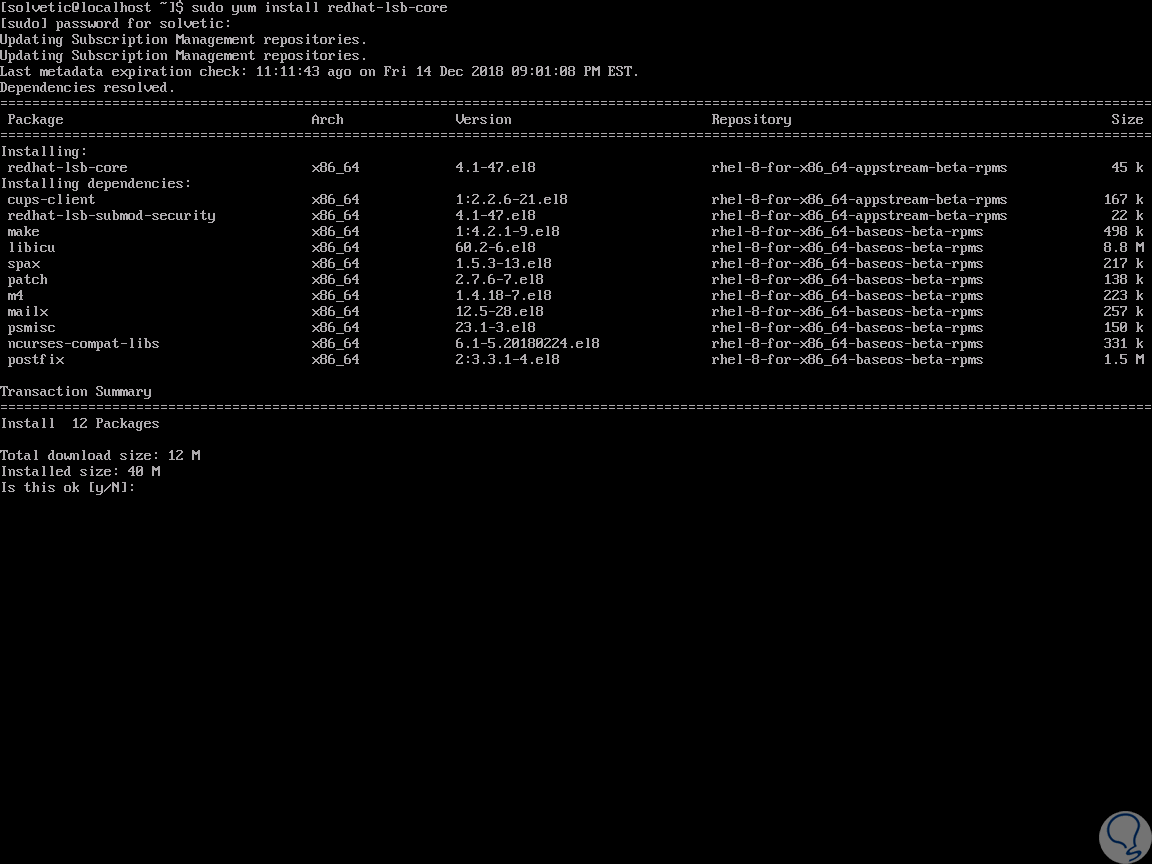Click the 'Install 12 Packages' line
The image size is (1152, 864).
(x=80, y=425)
